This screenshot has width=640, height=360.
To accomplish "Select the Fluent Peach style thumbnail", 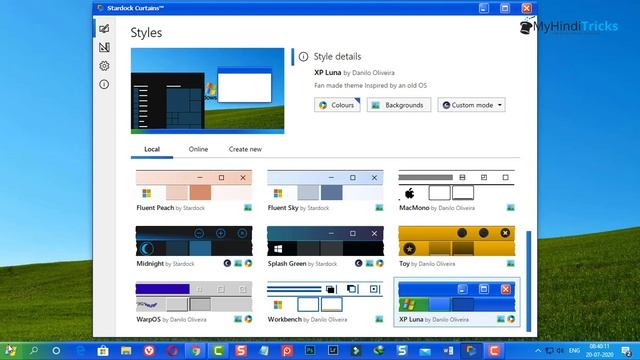I will pos(194,185).
